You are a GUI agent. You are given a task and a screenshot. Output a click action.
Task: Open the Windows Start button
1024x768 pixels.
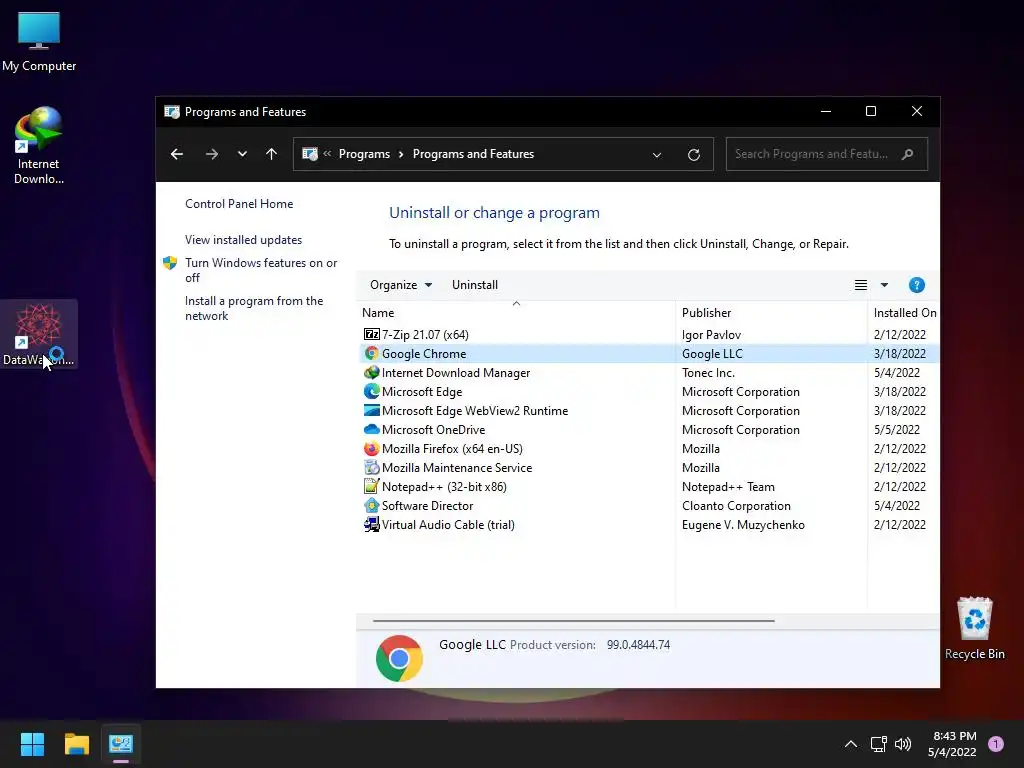[x=32, y=744]
